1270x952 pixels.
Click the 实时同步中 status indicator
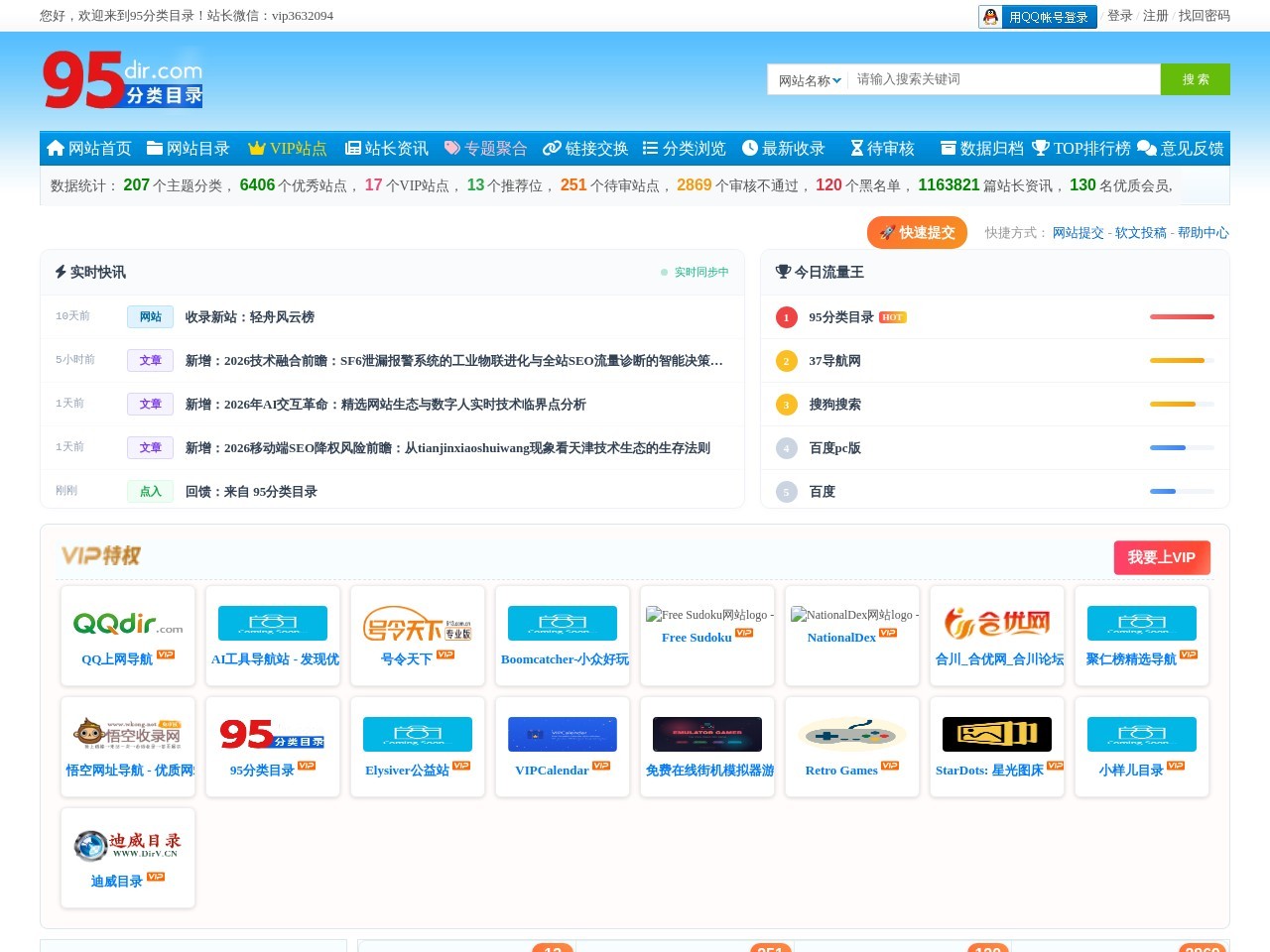point(695,273)
